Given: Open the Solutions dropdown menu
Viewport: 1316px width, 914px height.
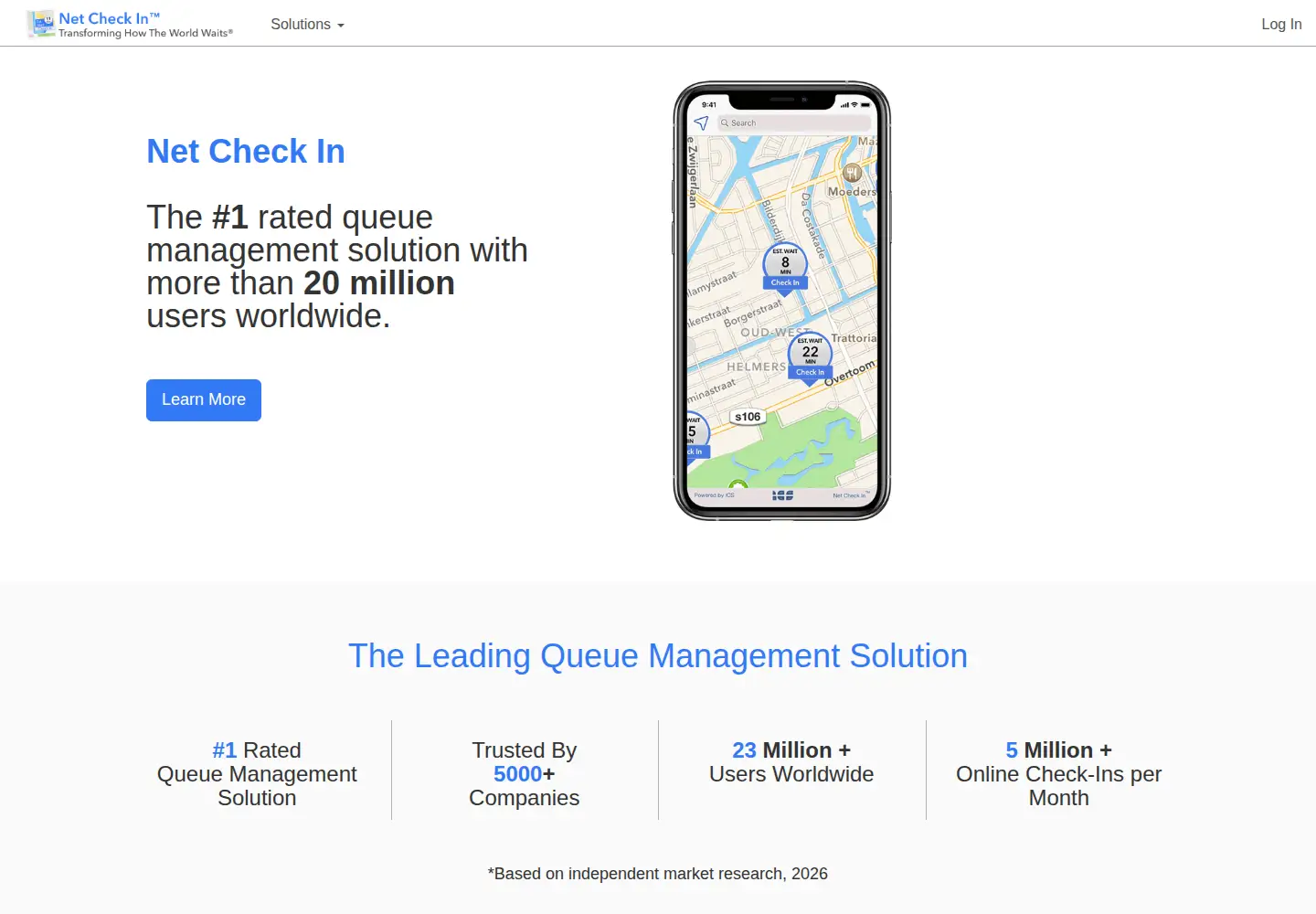Looking at the screenshot, I should point(307,25).
